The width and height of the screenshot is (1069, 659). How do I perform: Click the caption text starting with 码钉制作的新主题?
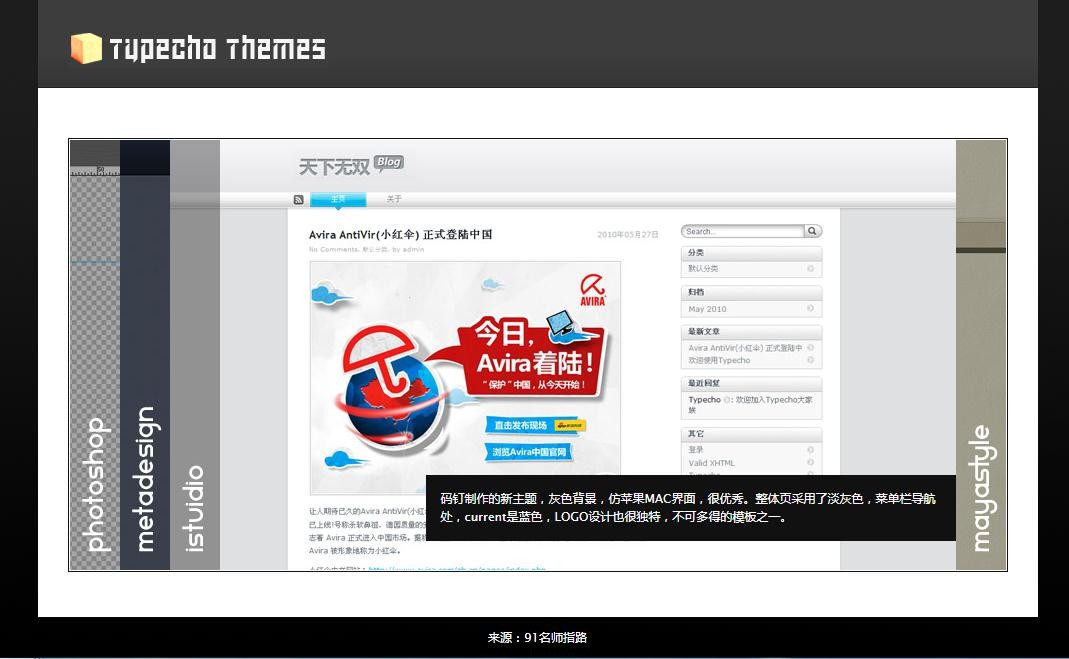pyautogui.click(x=688, y=508)
